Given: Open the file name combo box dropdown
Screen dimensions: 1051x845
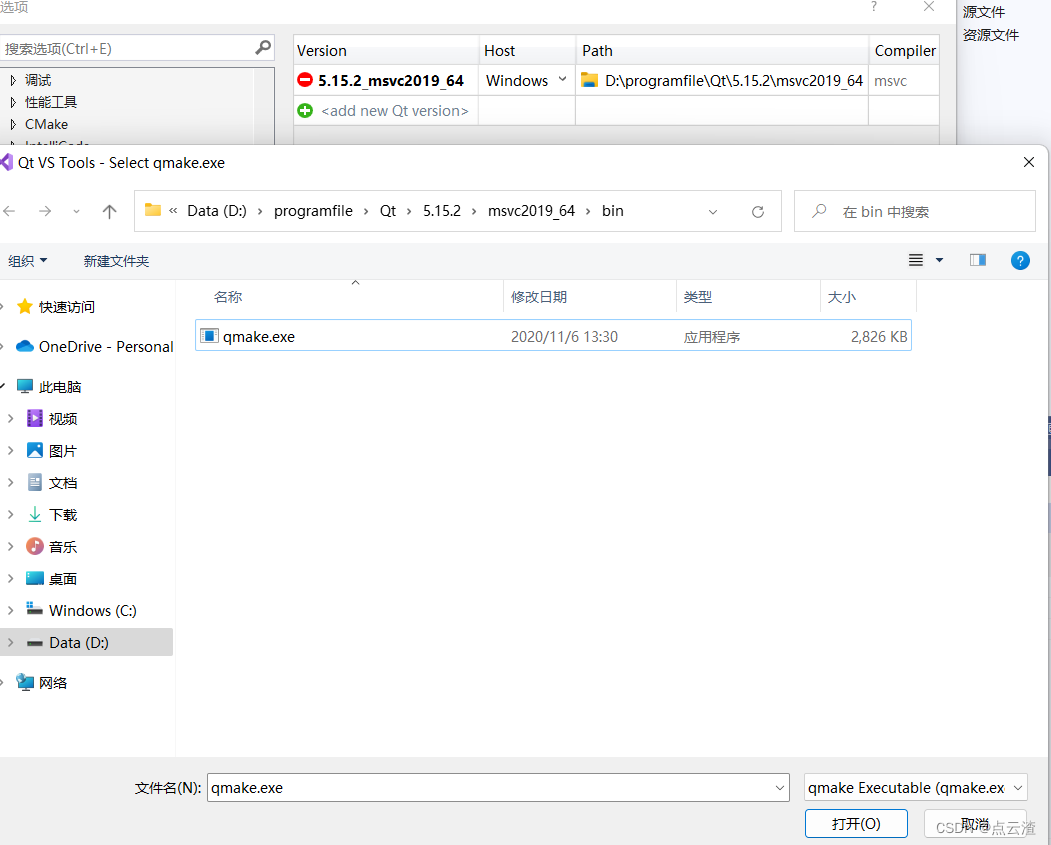Looking at the screenshot, I should pyautogui.click(x=780, y=787).
